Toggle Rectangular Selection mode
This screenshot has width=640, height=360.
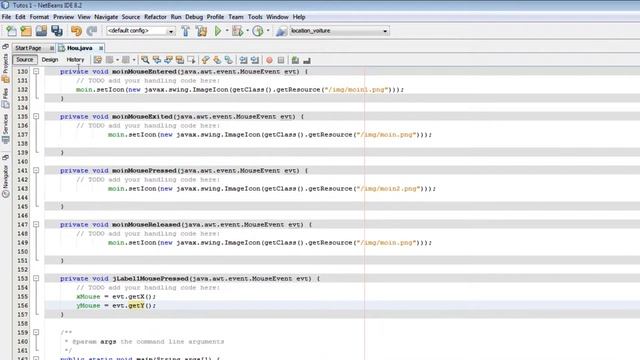tap(191, 60)
